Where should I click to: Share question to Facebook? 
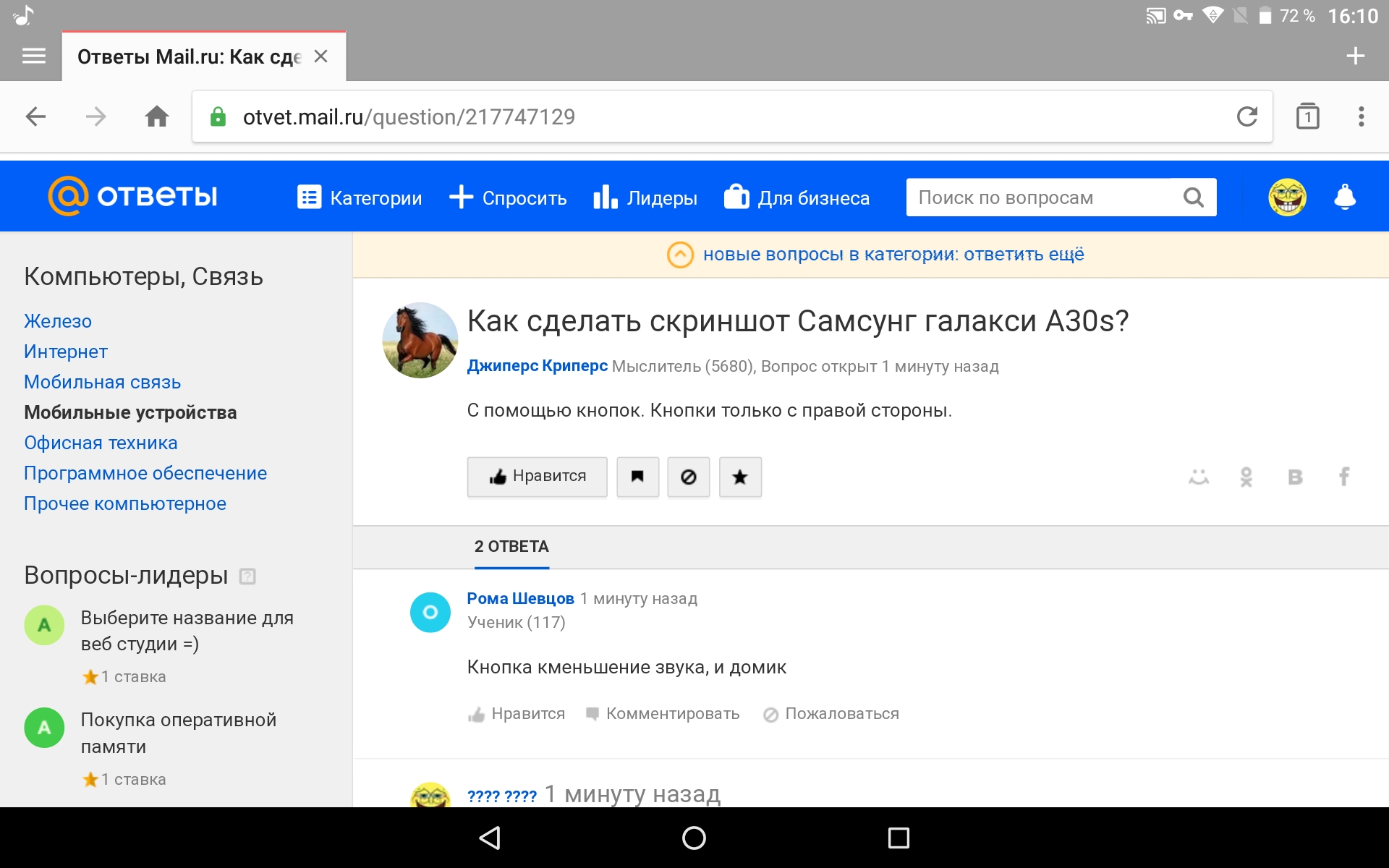(1344, 477)
